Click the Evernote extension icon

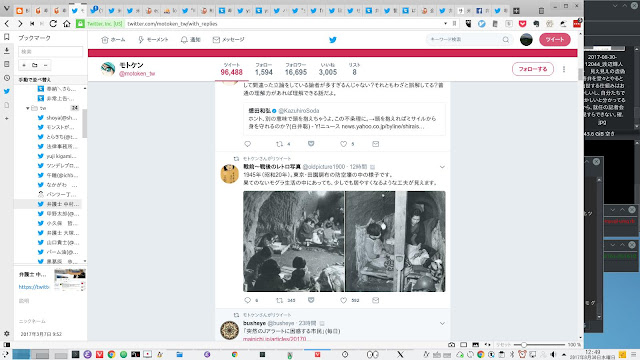coord(536,24)
